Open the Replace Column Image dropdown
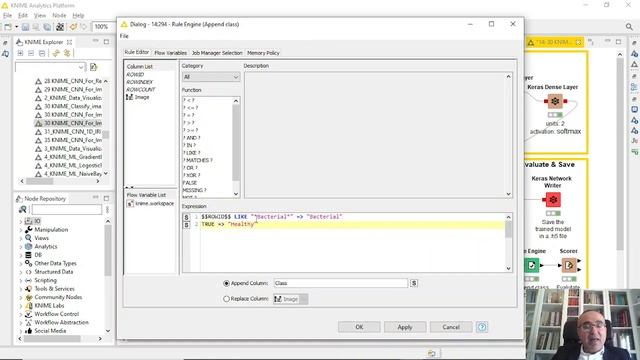Viewport: 640px width, 360px height. click(x=291, y=299)
